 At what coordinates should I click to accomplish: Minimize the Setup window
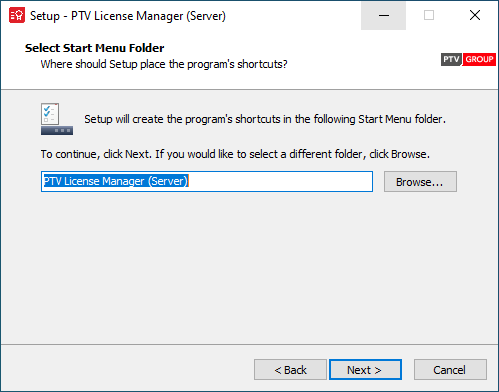[x=383, y=15]
